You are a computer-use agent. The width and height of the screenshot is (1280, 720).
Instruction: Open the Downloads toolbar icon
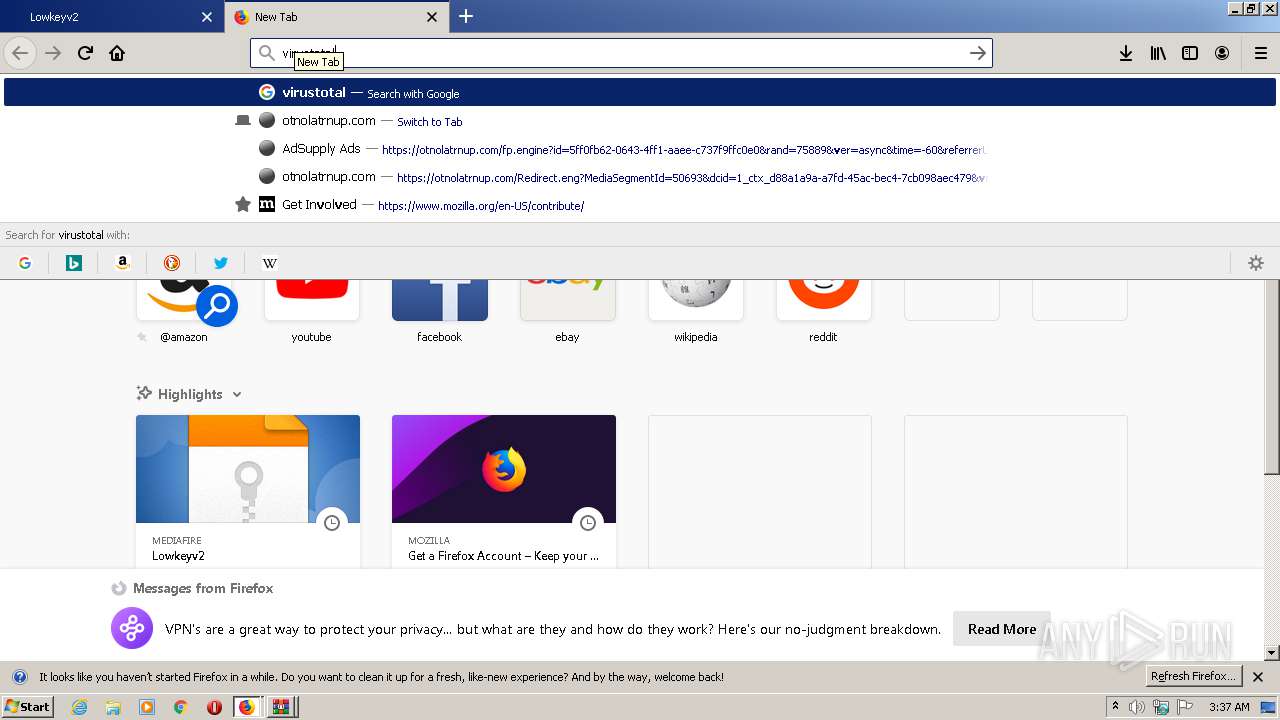[x=1126, y=53]
